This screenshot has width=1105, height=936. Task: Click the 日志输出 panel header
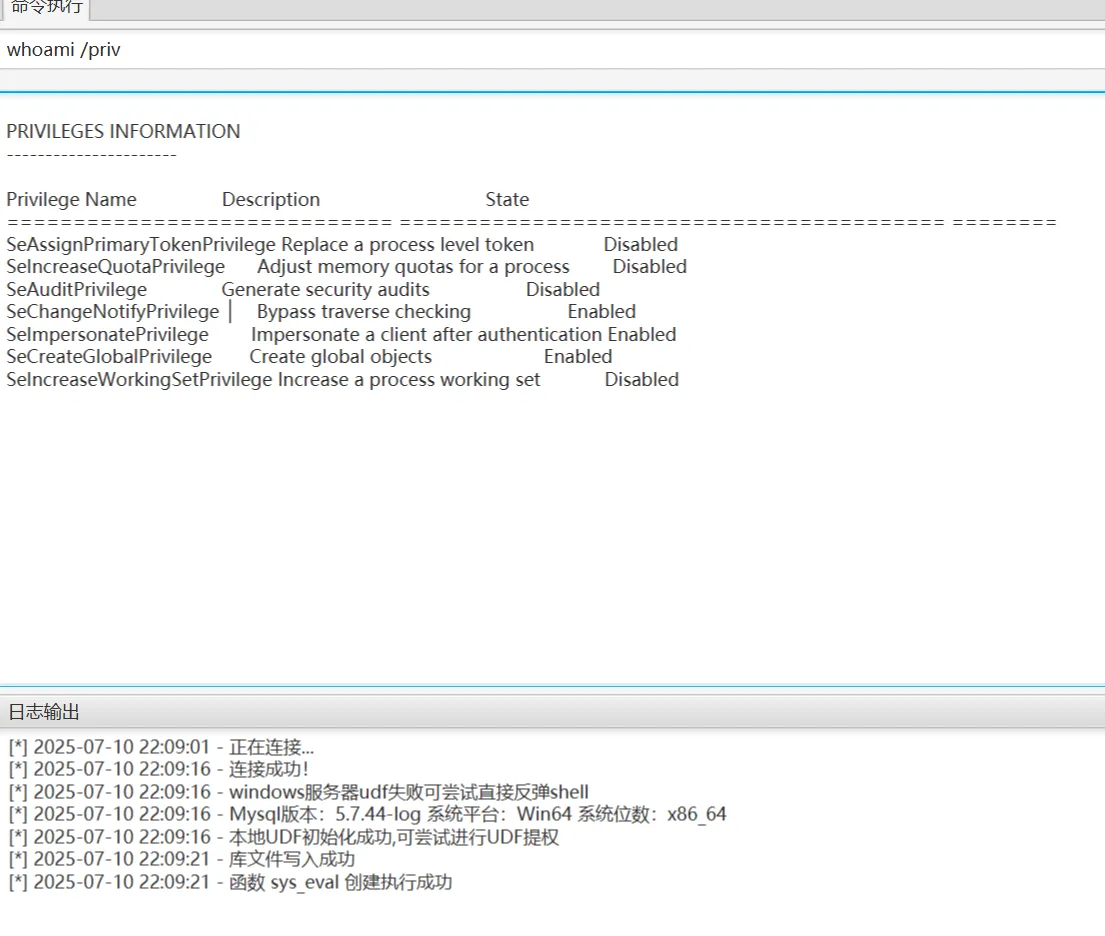tap(44, 712)
